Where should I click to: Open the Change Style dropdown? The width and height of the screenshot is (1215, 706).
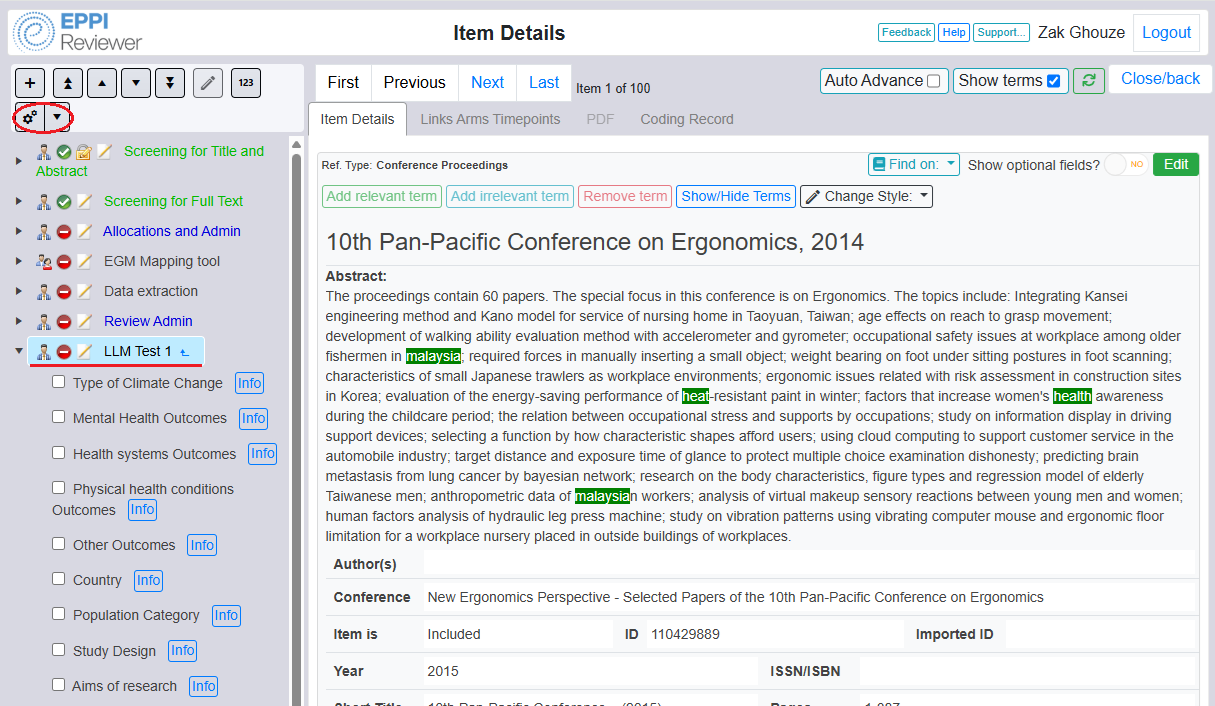click(866, 196)
